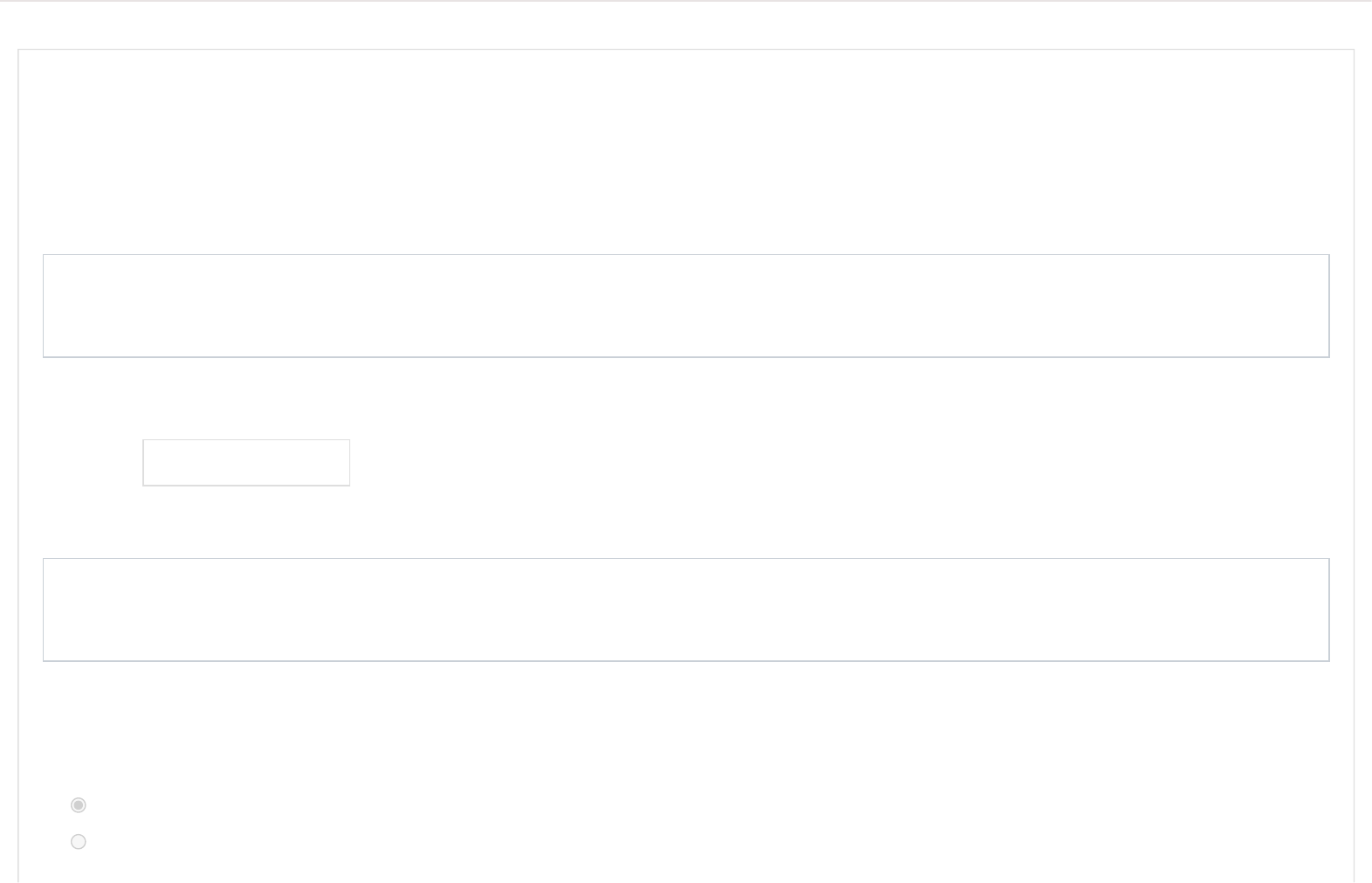Select the second unselected radio button
Viewport: 1372px width, 883px height.
[79, 842]
